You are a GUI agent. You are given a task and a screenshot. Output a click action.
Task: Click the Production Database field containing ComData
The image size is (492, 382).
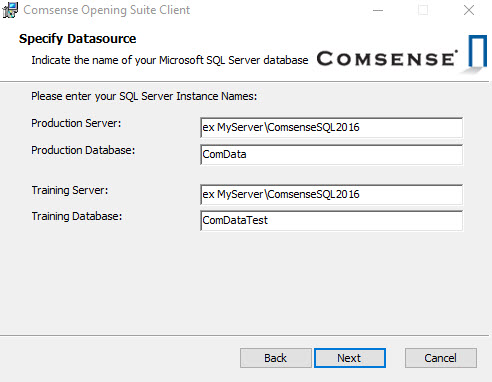pyautogui.click(x=331, y=154)
